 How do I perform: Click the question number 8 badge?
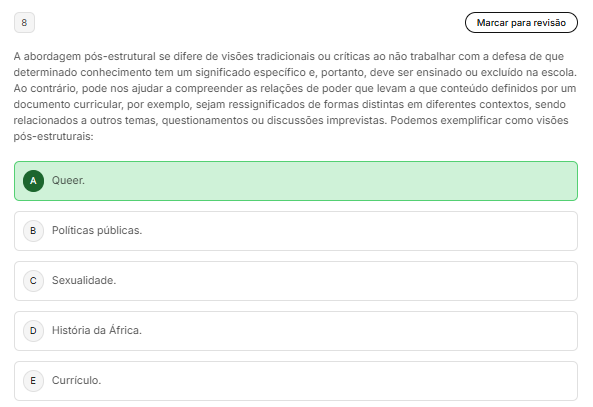point(24,23)
